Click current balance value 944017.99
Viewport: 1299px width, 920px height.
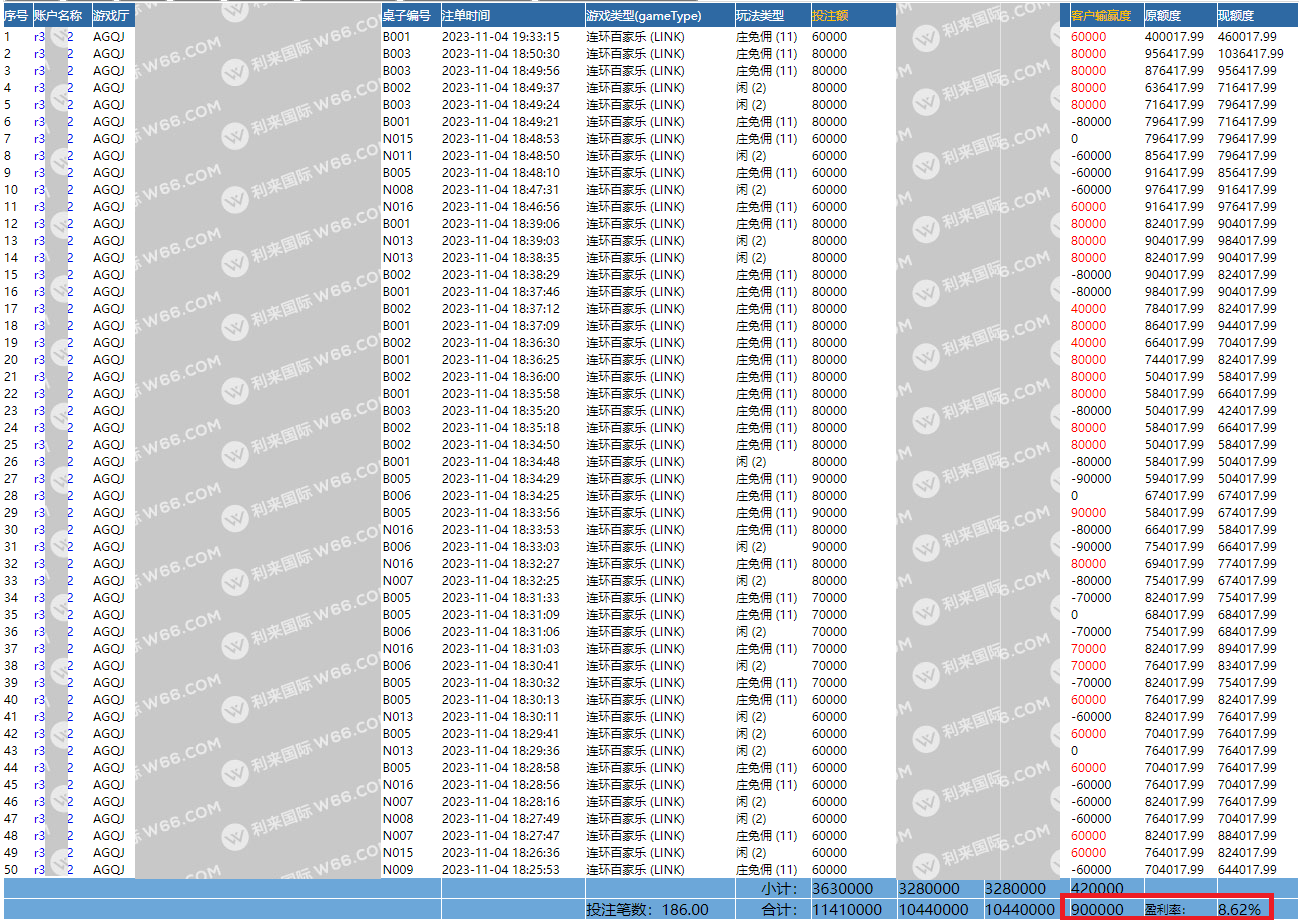click(x=1248, y=326)
